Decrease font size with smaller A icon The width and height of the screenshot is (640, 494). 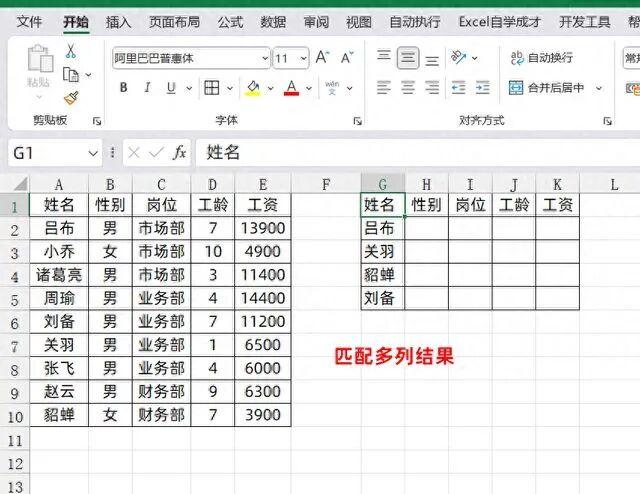pyautogui.click(x=347, y=58)
